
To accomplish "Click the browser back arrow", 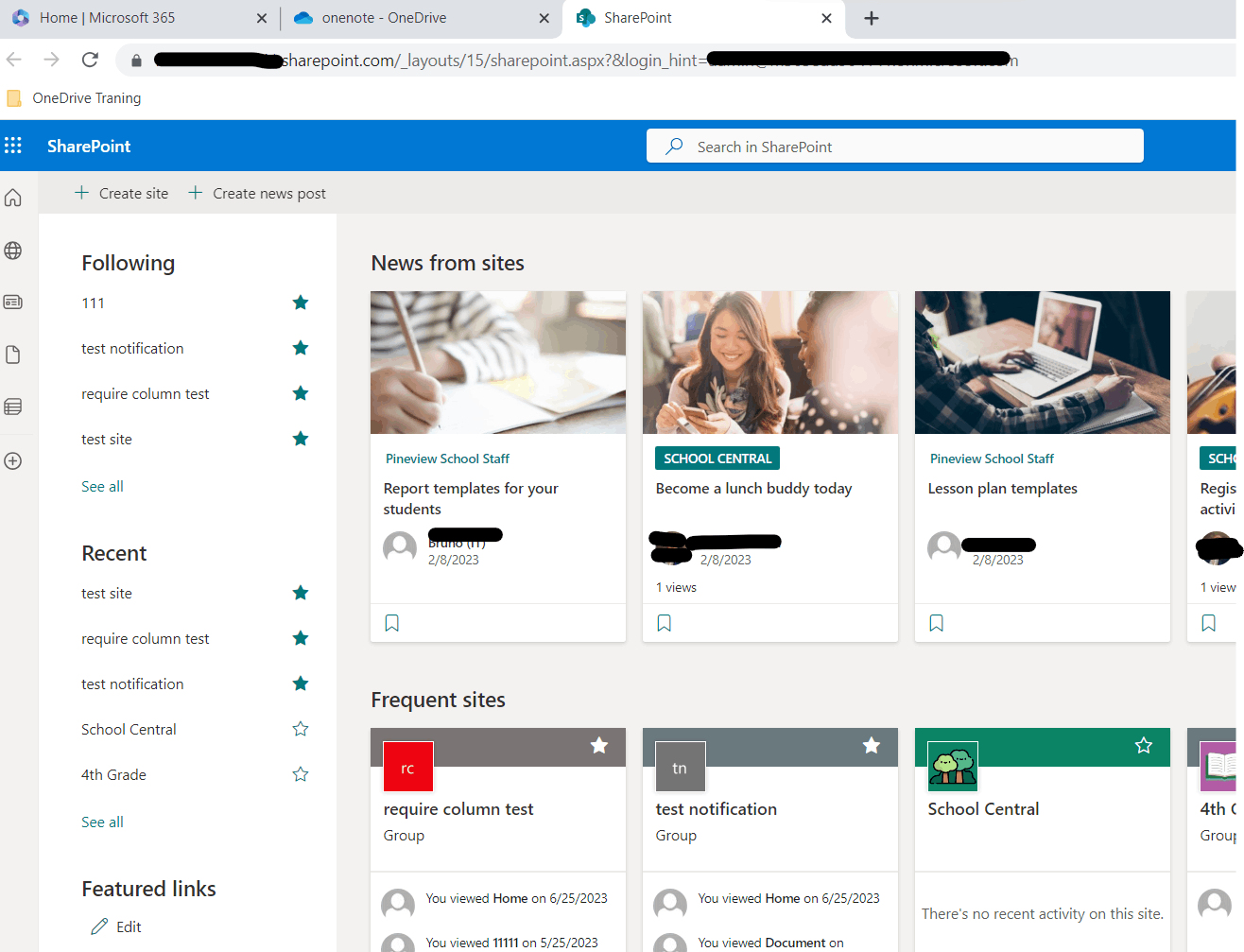I will 14,60.
